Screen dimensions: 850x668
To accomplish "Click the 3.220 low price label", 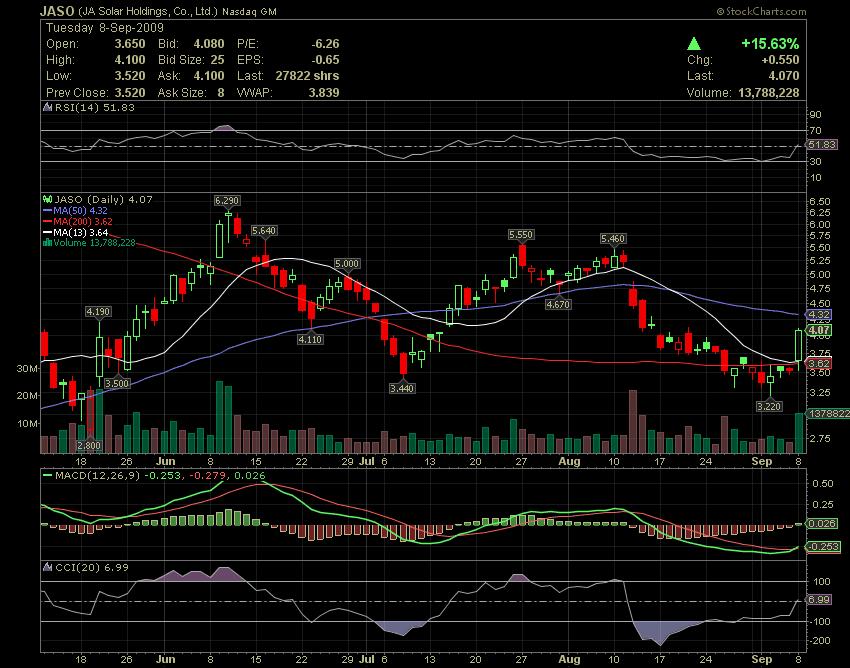I will 769,407.
